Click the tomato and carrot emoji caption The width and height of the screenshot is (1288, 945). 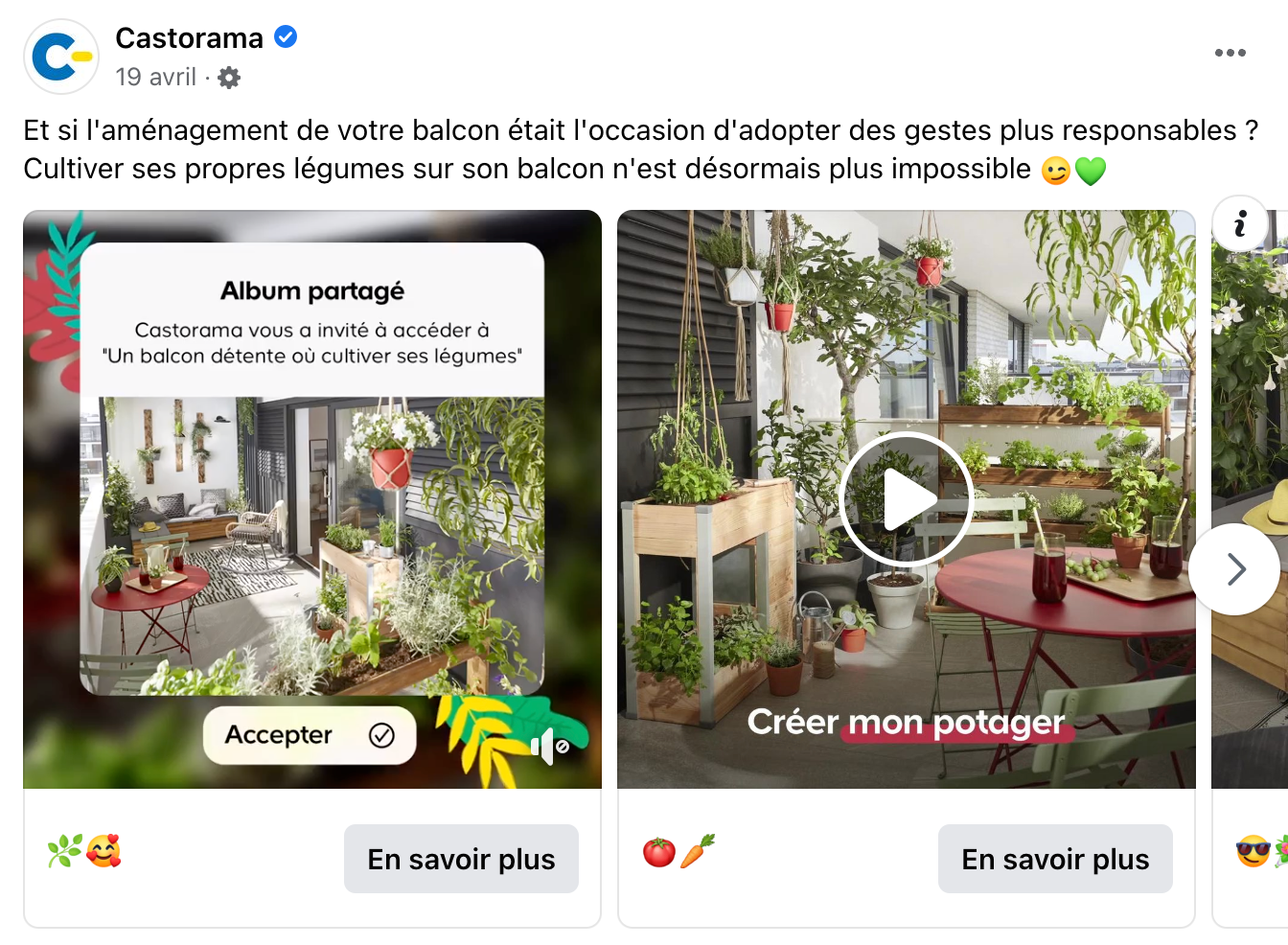click(x=678, y=851)
